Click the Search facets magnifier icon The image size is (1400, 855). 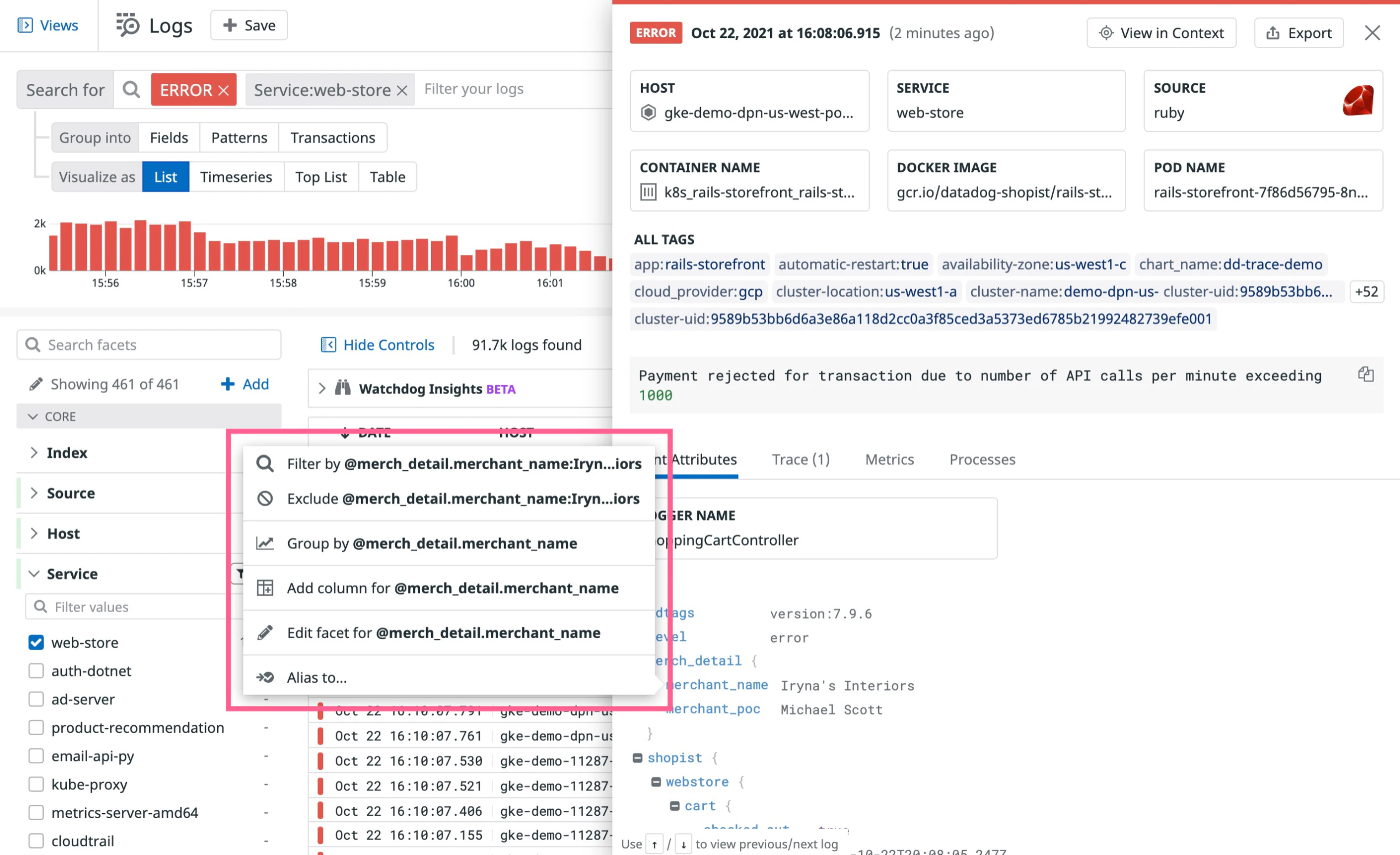(33, 345)
